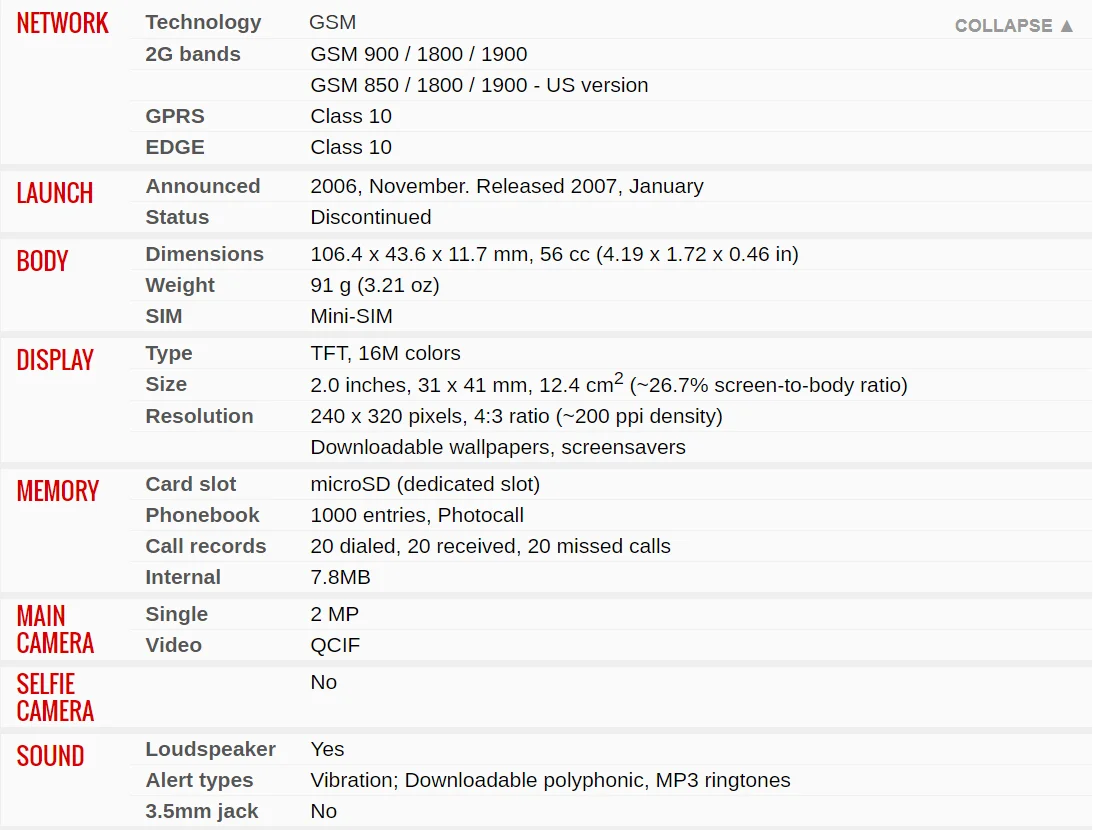Open the Technology spec link
This screenshot has width=1093, height=830.
coord(203,22)
